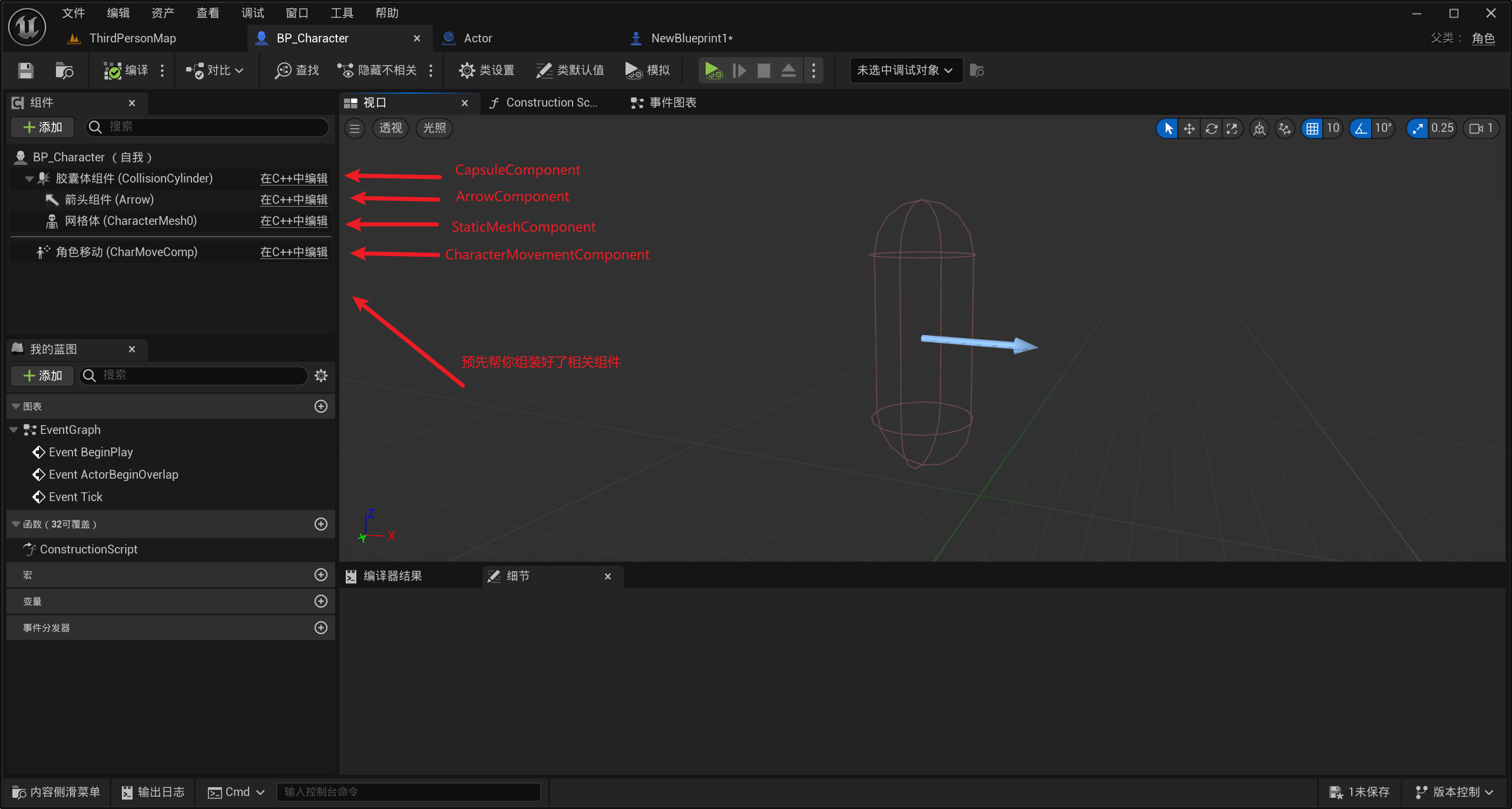Open the 调试 Debug menu
Viewport: 1512px width, 809px height.
click(x=253, y=13)
